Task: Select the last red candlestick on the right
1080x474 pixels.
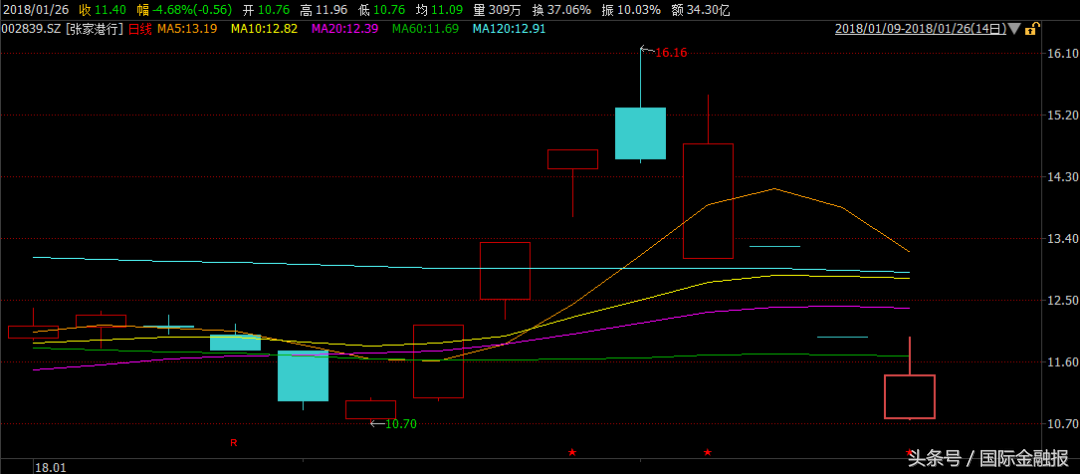Action: tap(909, 396)
